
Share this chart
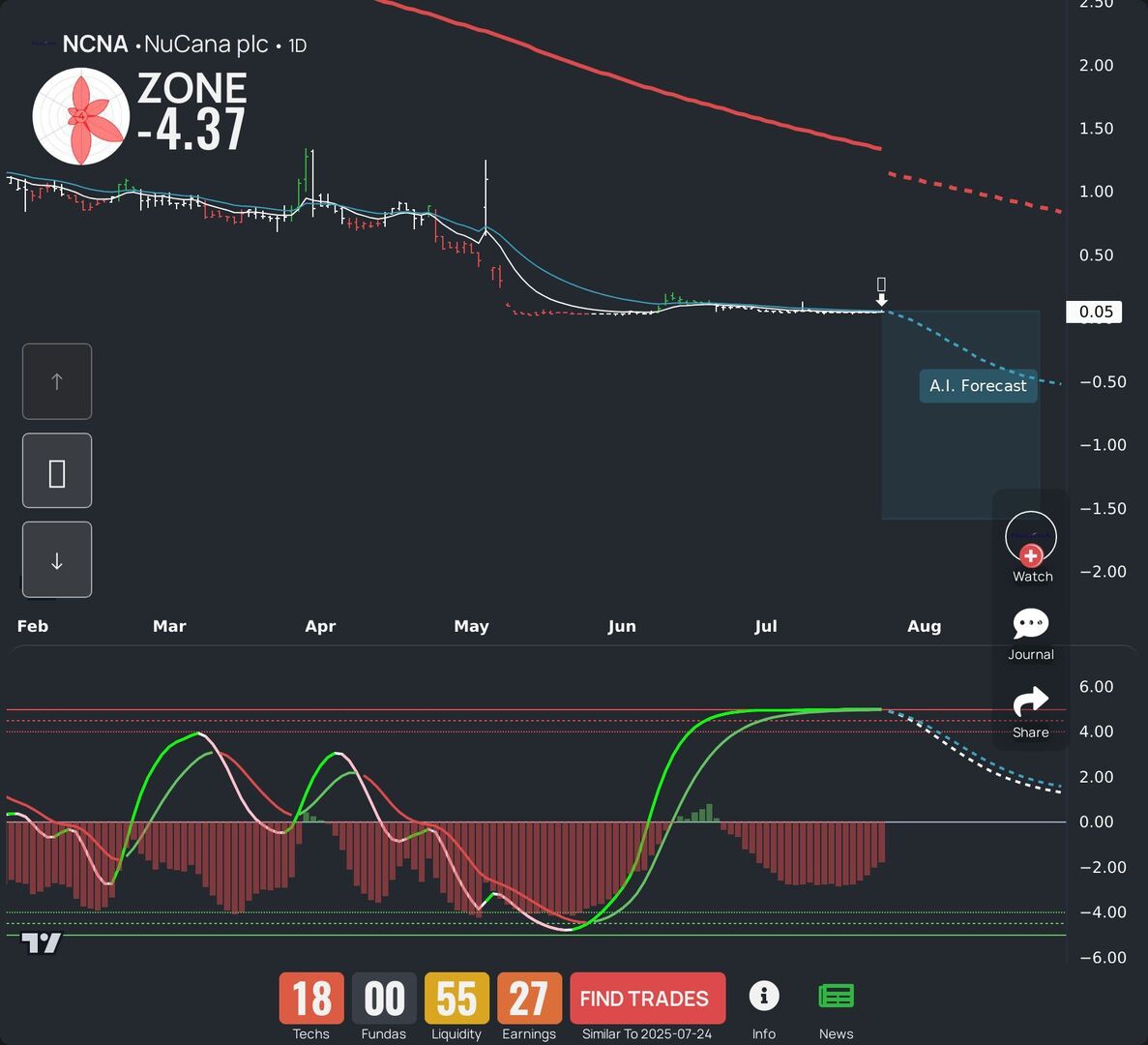1031,702
